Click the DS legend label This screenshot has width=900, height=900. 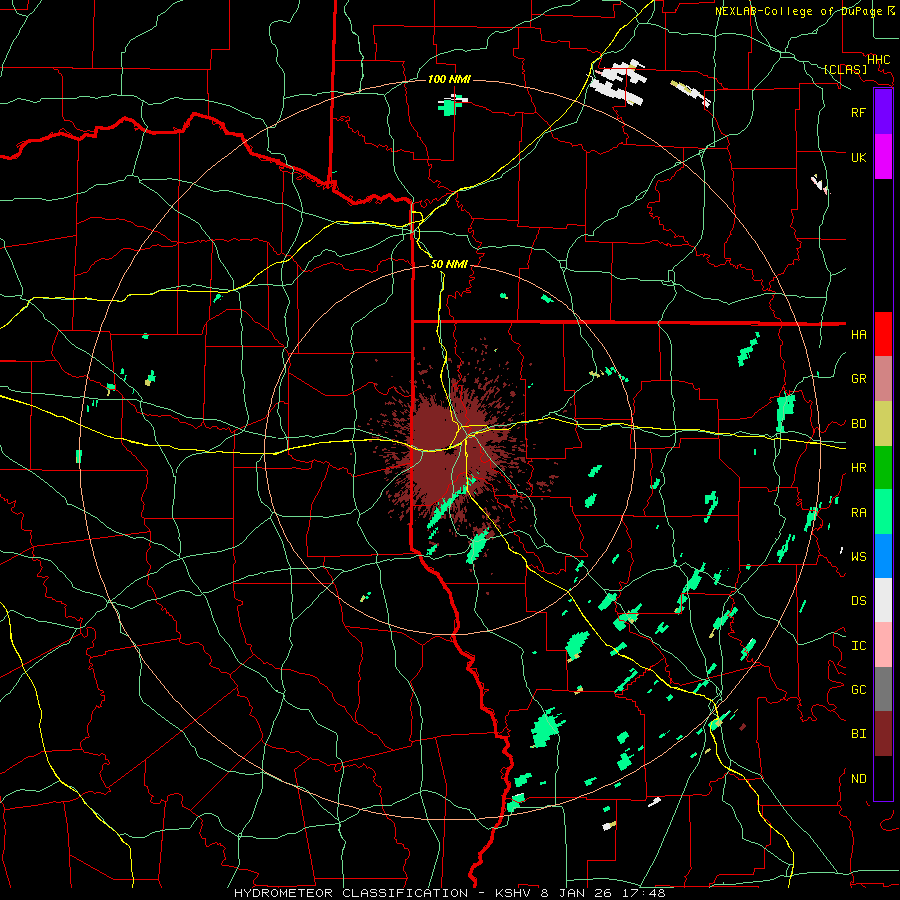pyautogui.click(x=858, y=601)
